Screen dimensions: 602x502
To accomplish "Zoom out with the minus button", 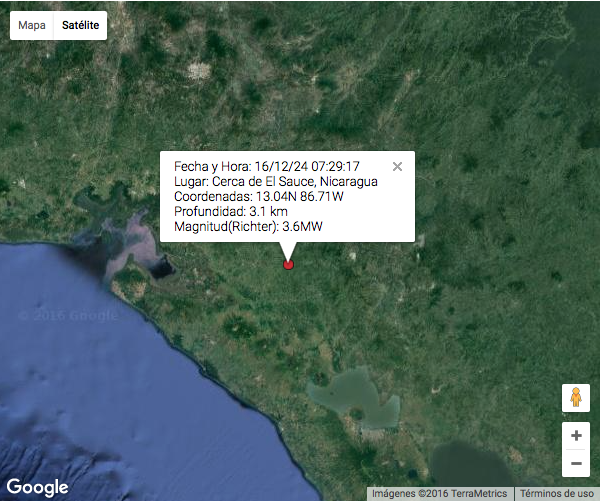I will [x=575, y=464].
